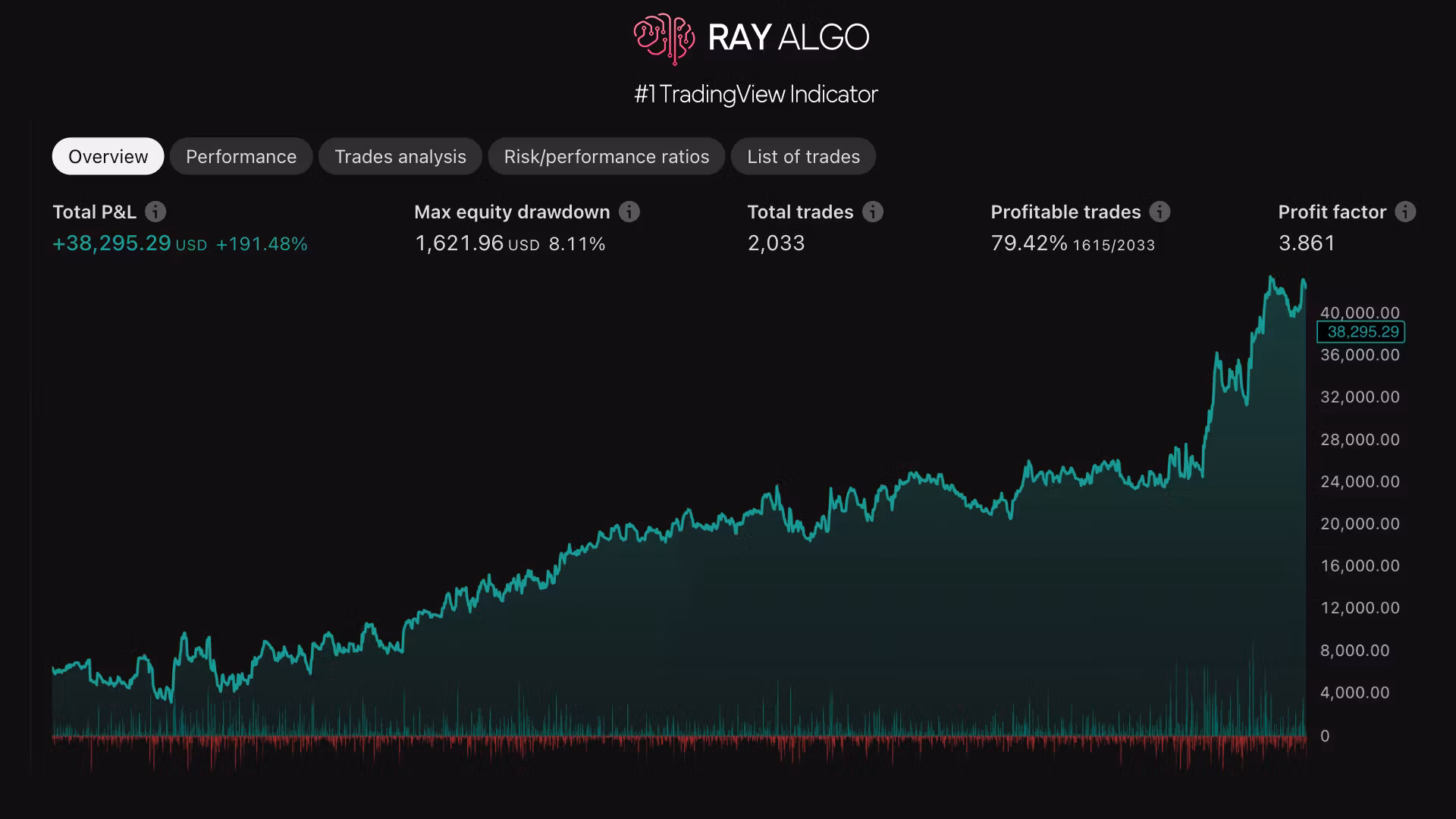The height and width of the screenshot is (819, 1456).
Task: Open the Trades analysis tab
Action: (x=400, y=156)
